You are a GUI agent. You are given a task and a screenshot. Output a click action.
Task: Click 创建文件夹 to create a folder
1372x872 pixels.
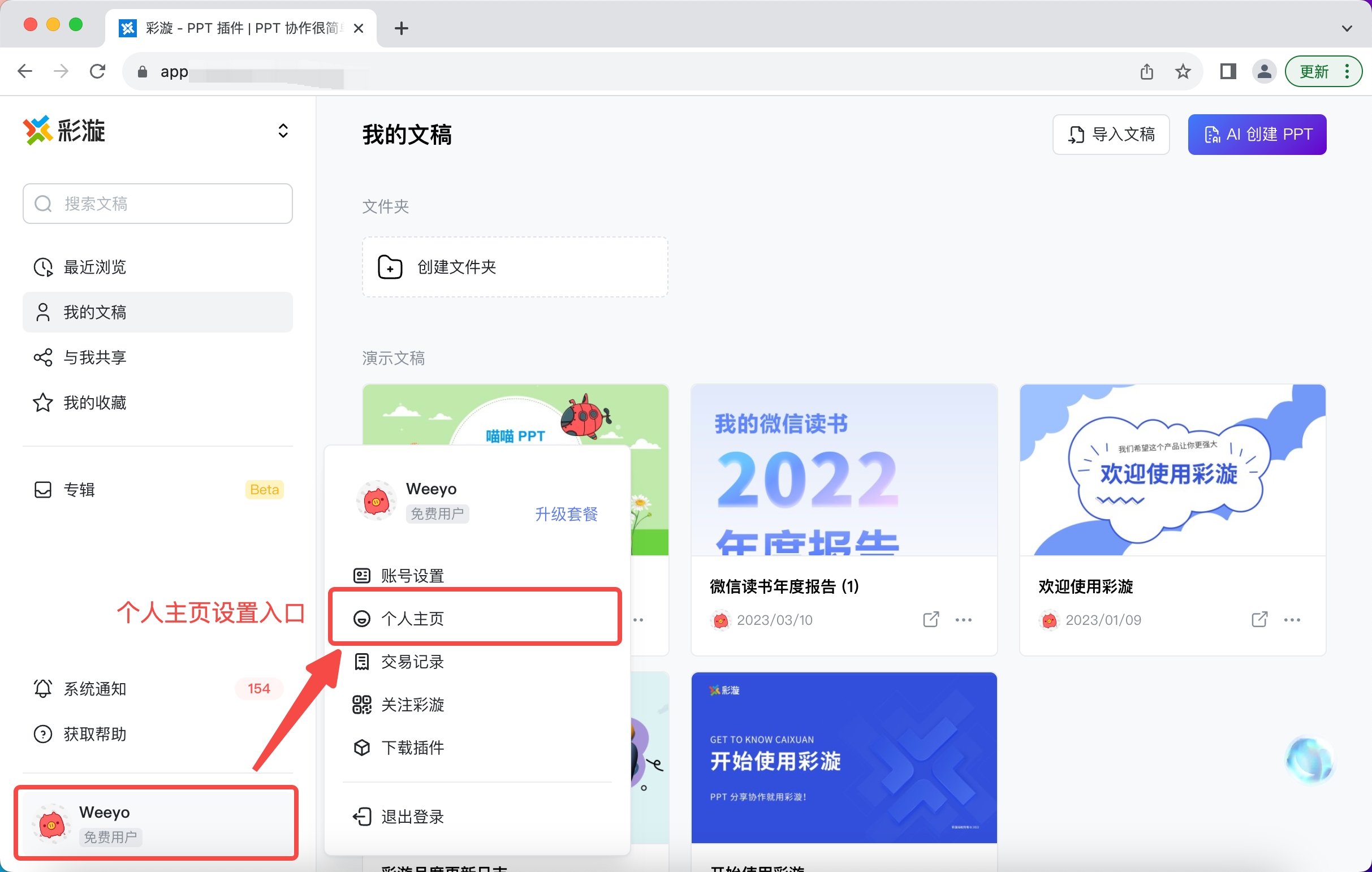515,266
